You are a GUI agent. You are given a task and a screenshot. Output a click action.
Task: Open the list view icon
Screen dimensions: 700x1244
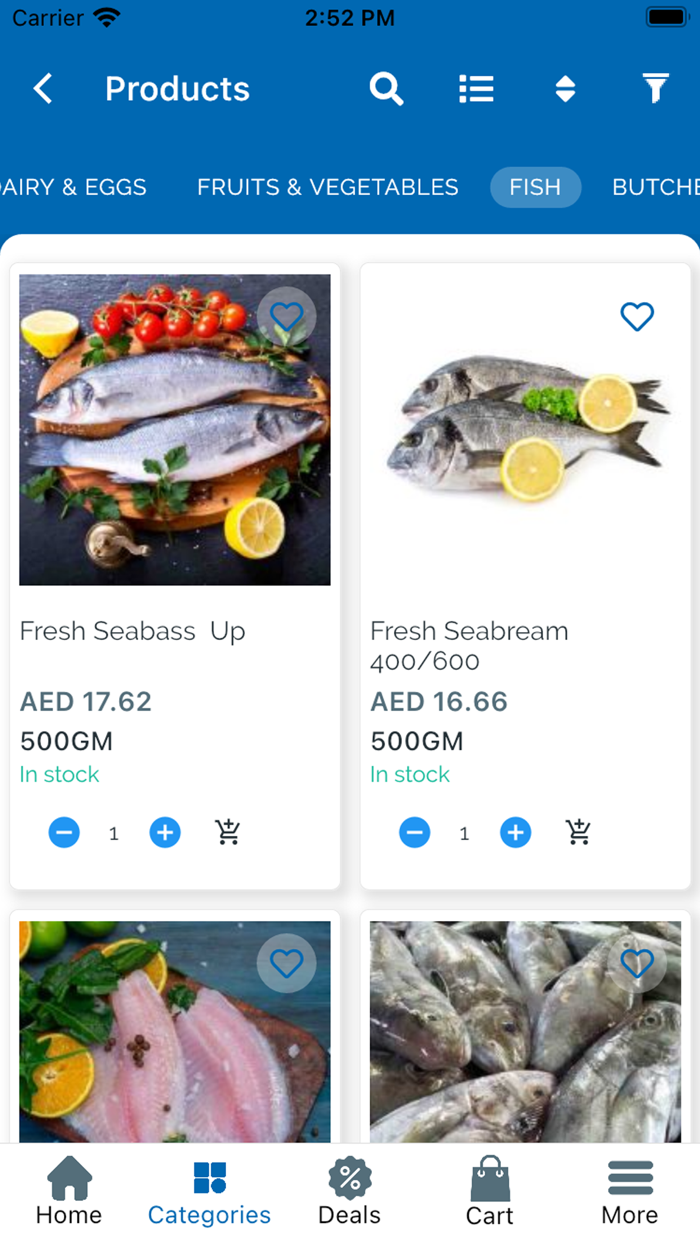tap(476, 88)
